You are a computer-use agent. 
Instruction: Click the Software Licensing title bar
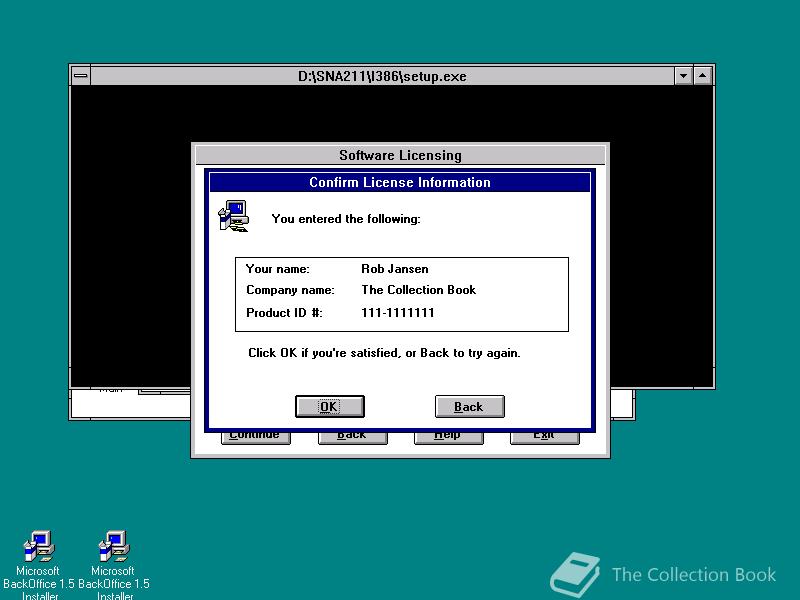(401, 155)
